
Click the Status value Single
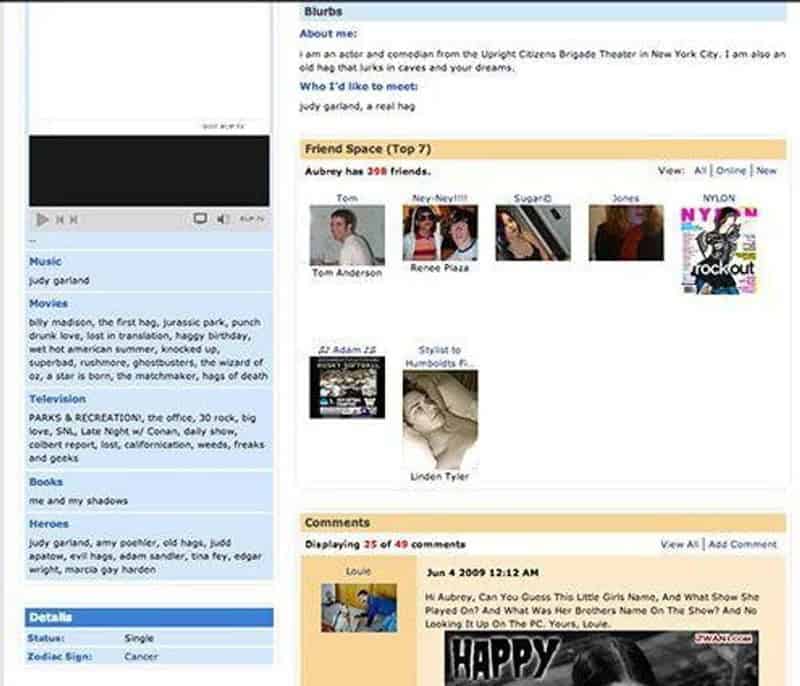[139, 638]
